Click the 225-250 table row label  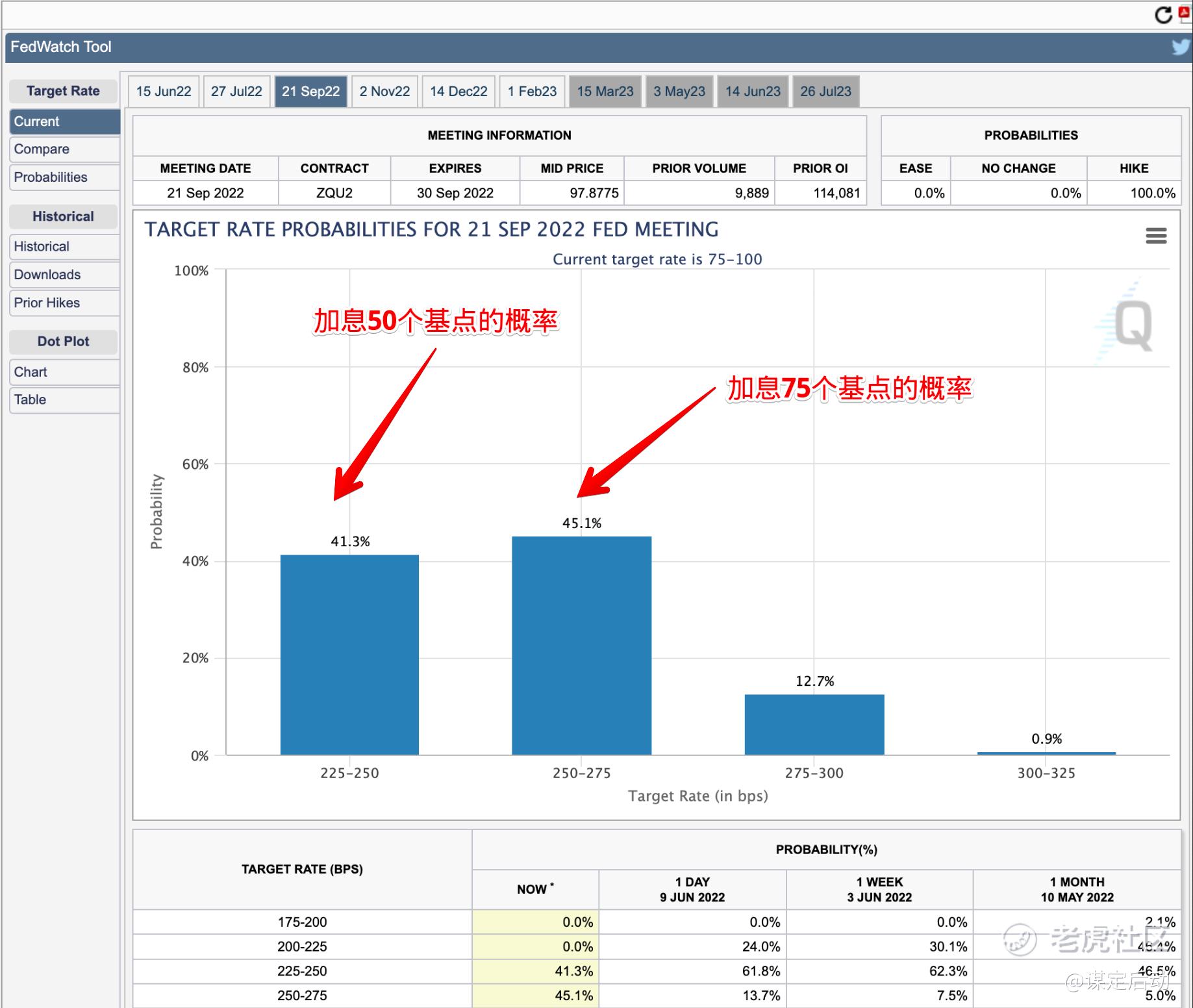tap(302, 972)
